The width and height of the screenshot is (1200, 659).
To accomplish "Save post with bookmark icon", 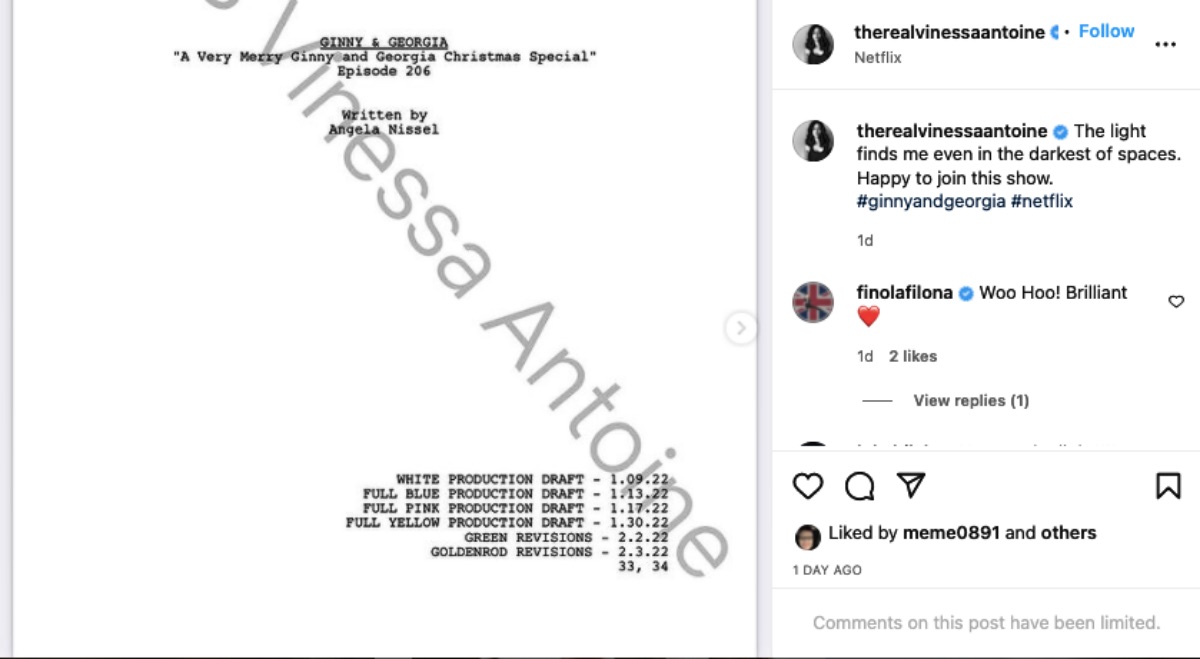I will pyautogui.click(x=1168, y=487).
